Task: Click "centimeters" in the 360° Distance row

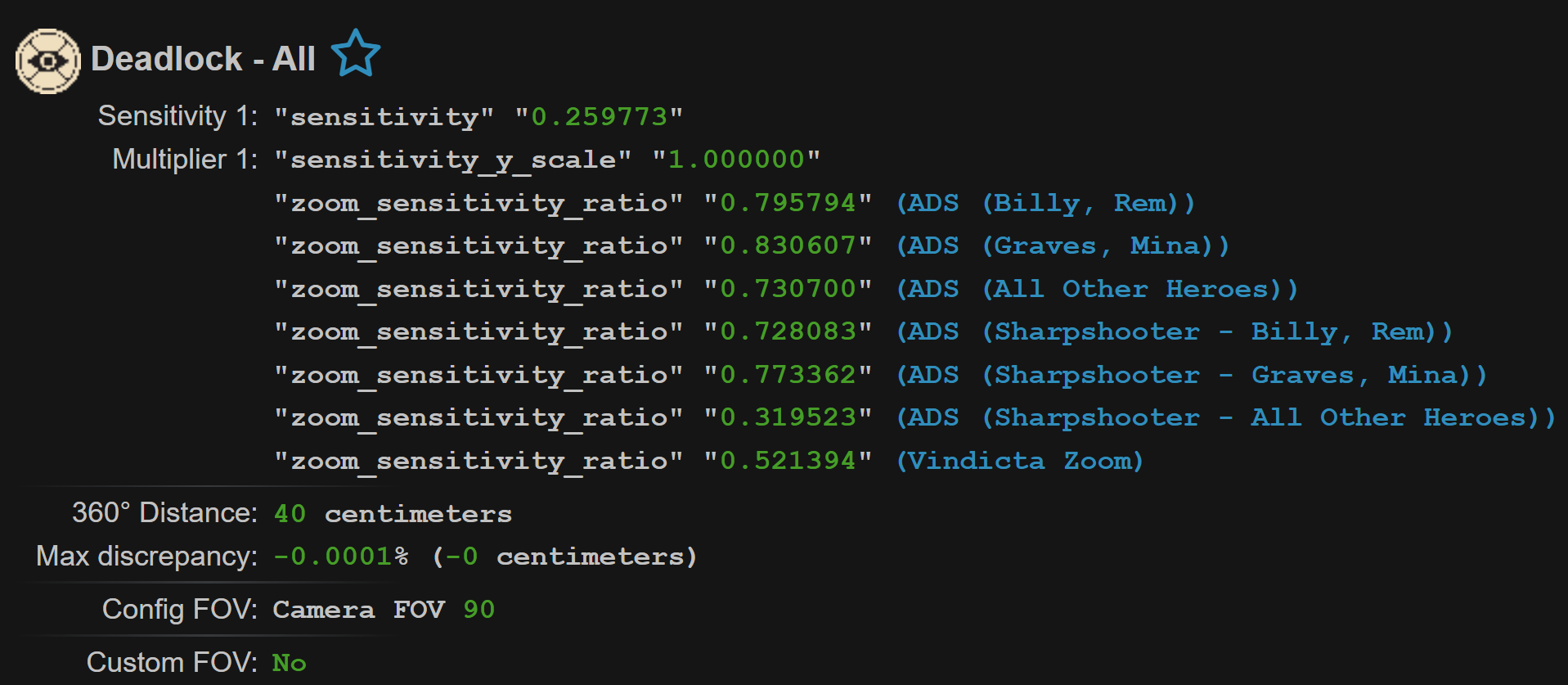Action: (418, 514)
